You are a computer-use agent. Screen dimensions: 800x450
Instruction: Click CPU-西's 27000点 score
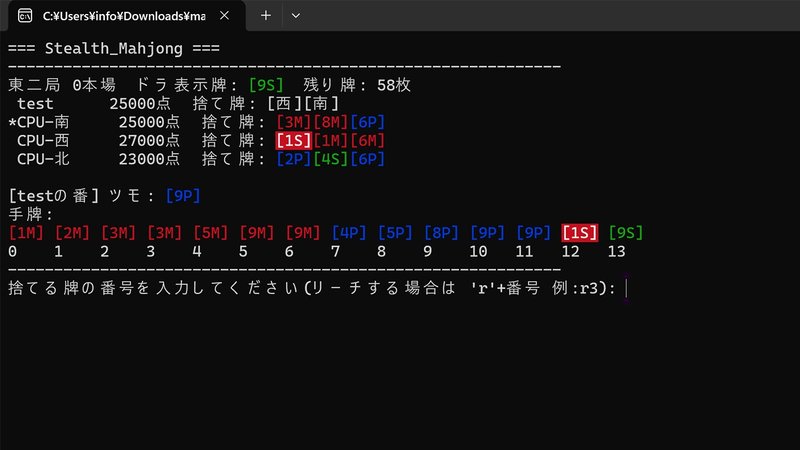[149, 141]
